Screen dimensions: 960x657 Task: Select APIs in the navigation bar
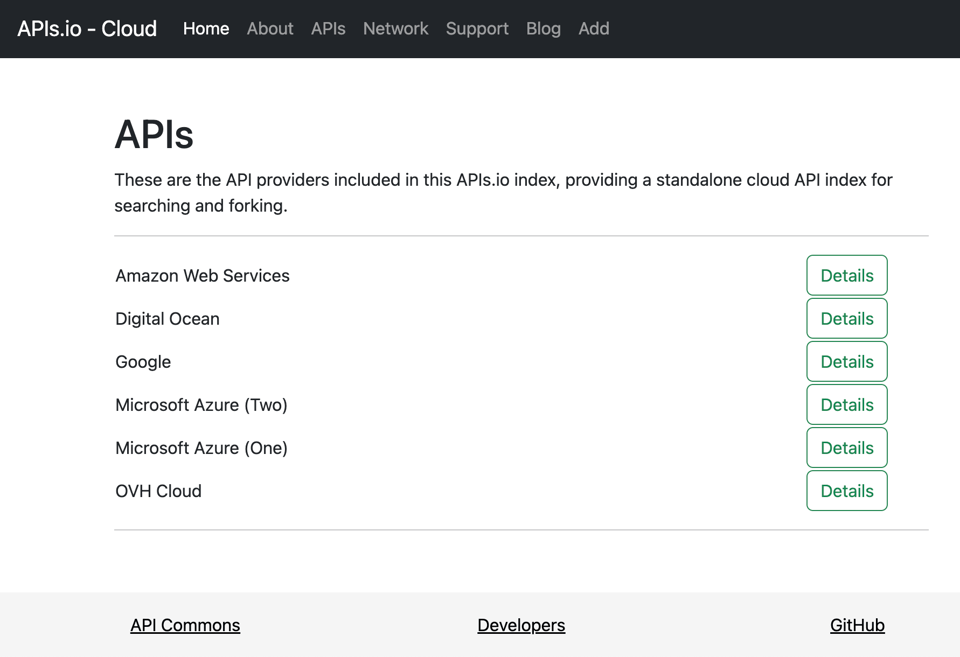(328, 29)
